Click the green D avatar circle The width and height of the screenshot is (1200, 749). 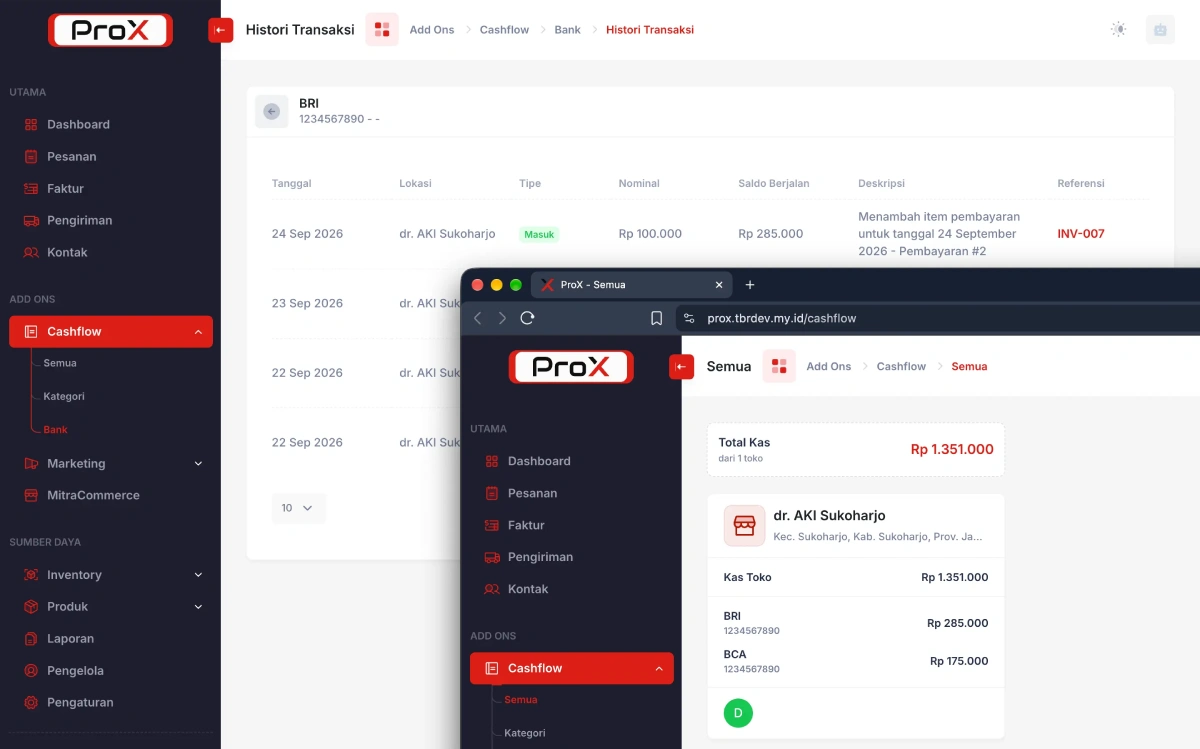tap(738, 713)
